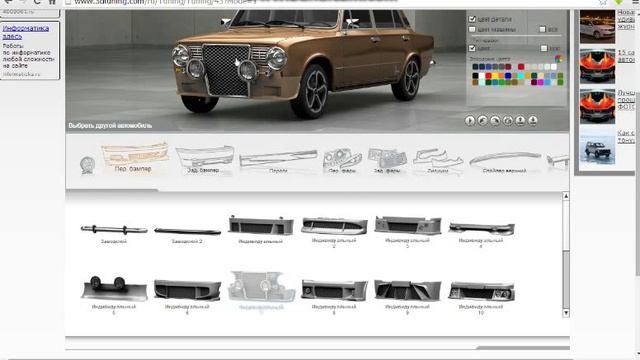Click the round up-arrow button in the viewer
Viewport: 640px width, 360px height.
(520, 120)
